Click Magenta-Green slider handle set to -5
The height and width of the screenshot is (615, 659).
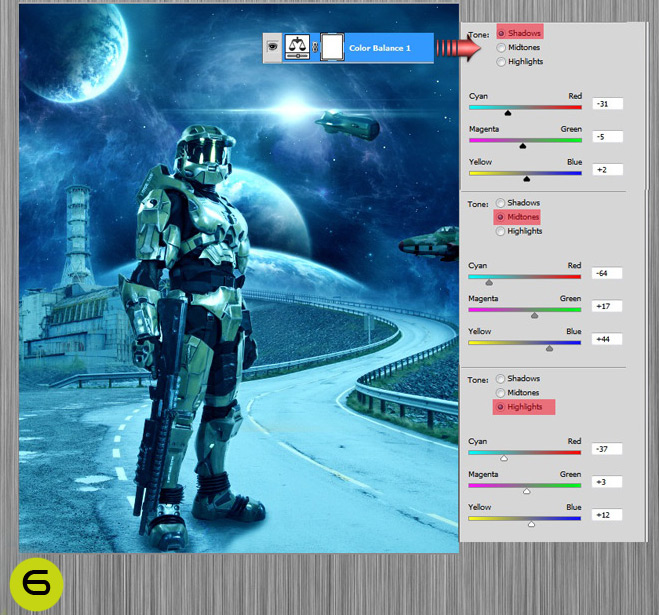(x=523, y=145)
